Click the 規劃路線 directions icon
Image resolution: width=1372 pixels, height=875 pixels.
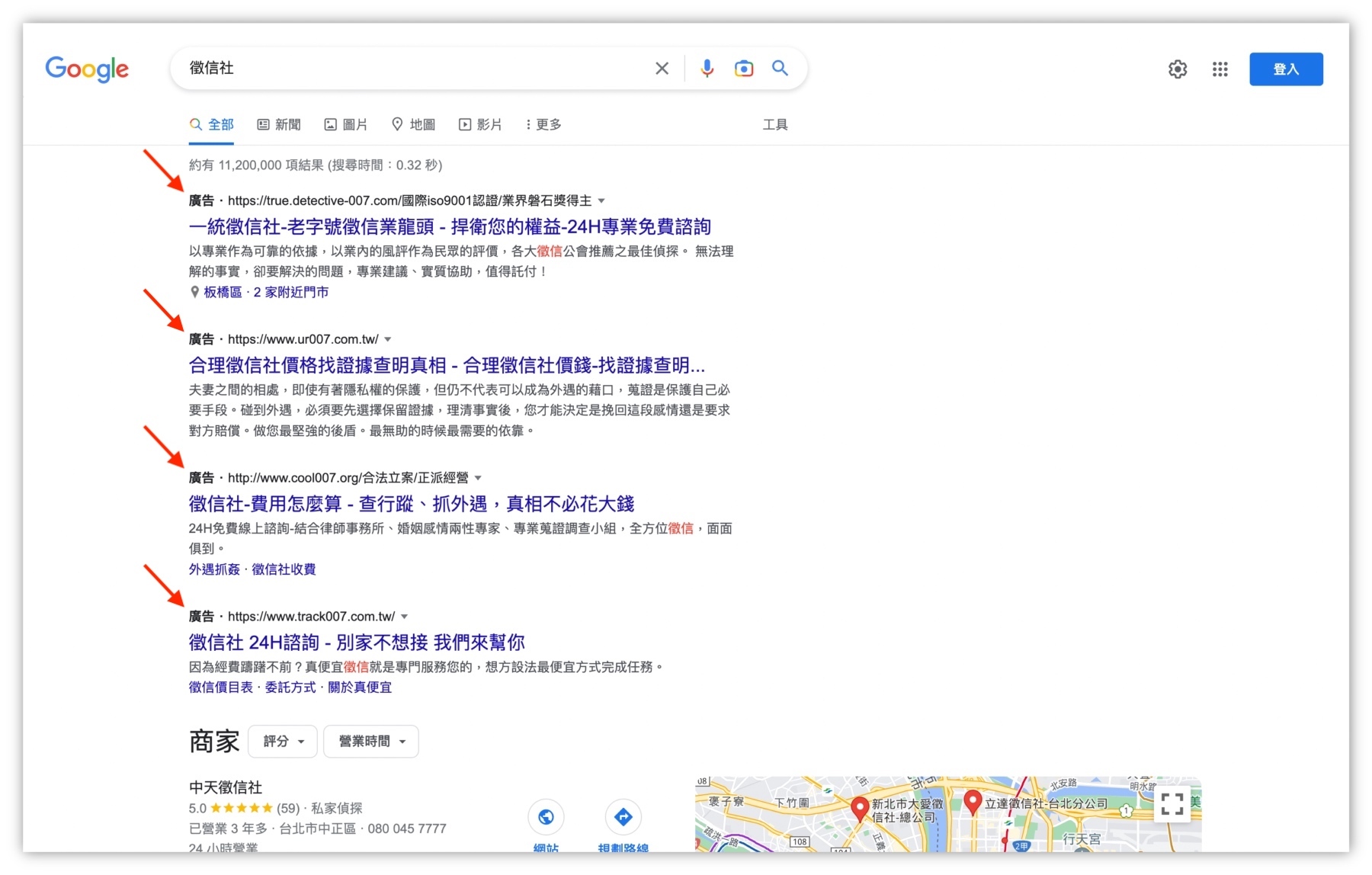[x=623, y=816]
